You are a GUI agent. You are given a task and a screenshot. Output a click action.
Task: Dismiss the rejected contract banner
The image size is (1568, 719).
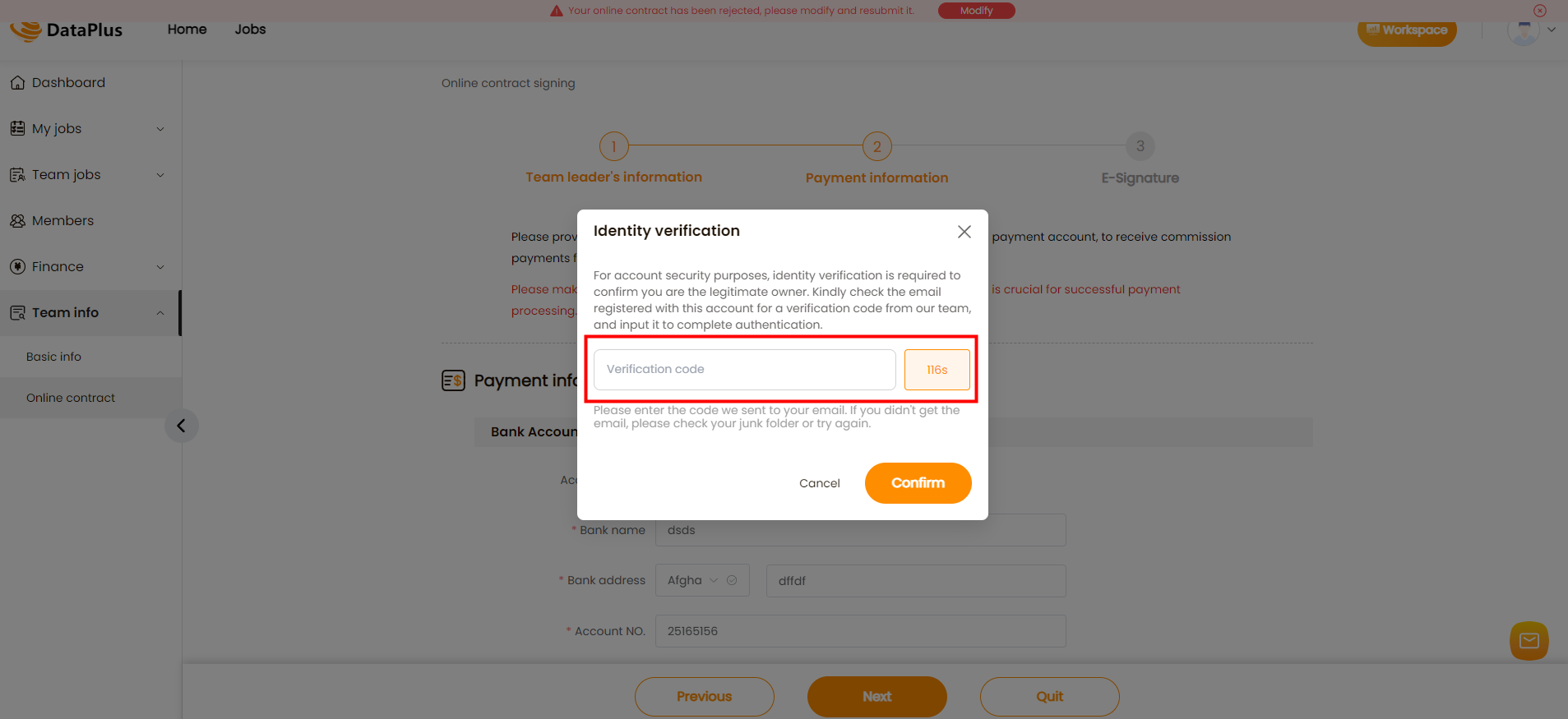coord(1540,11)
